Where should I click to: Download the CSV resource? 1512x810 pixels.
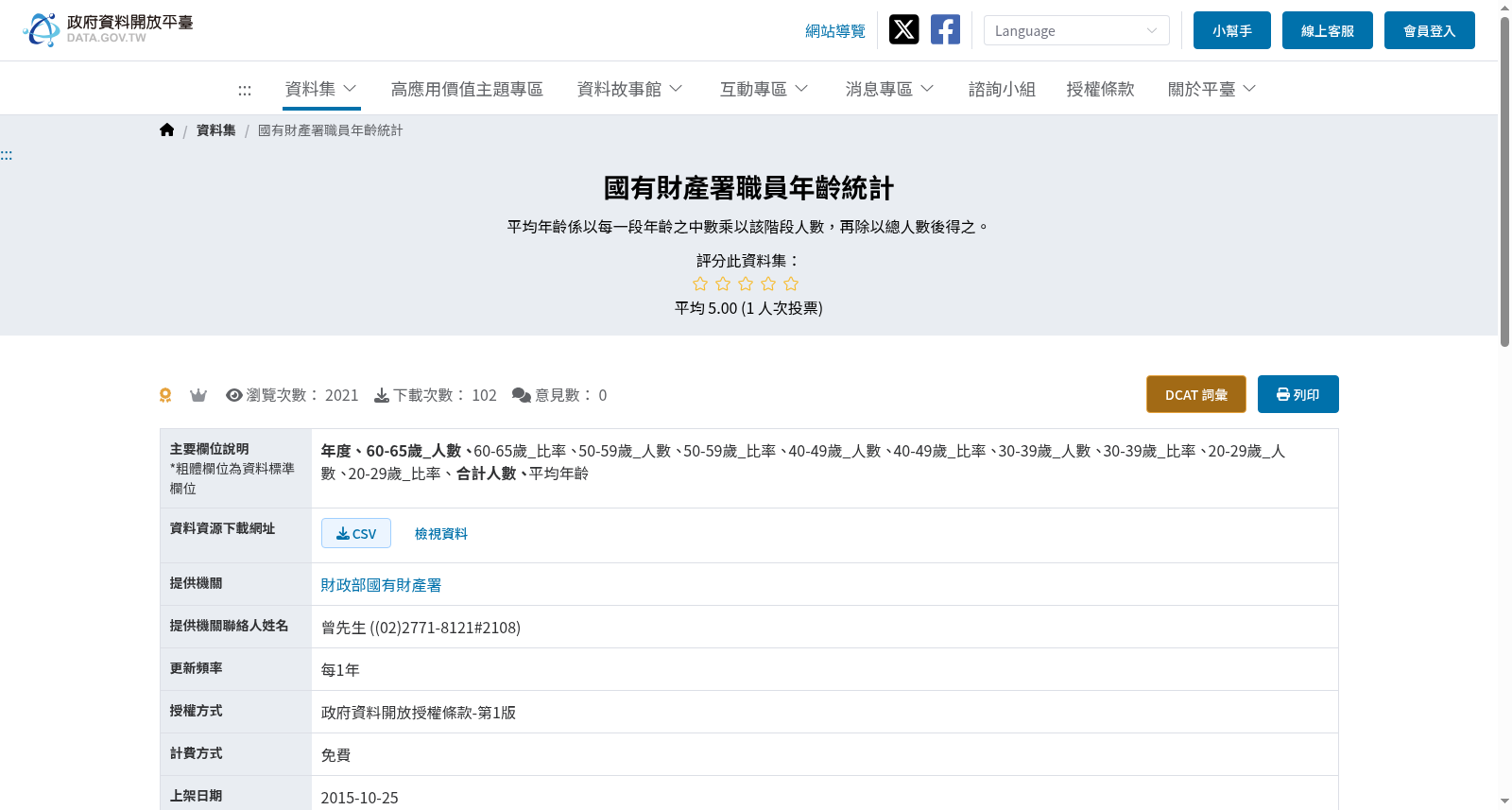point(356,533)
